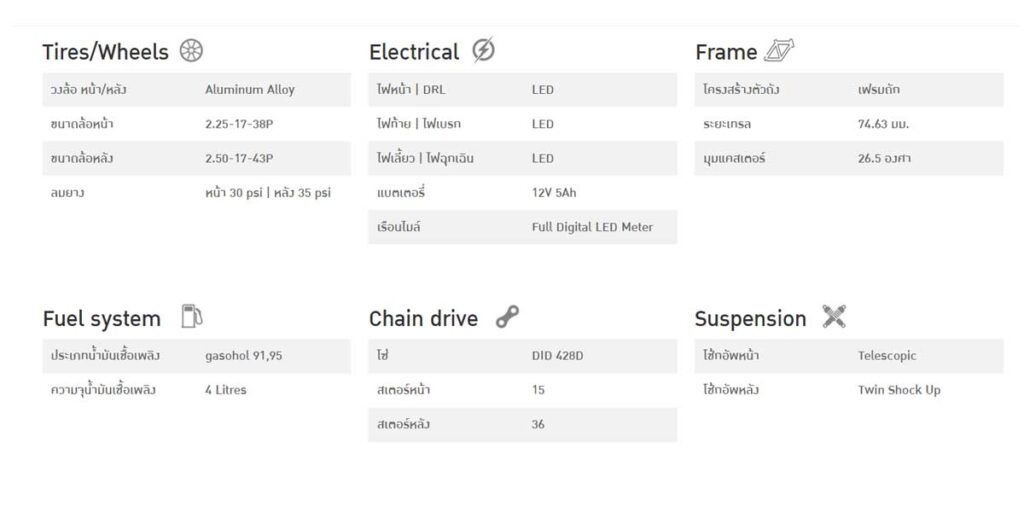Click the frame icon beside Frame heading
Screen dimensions: 1024x512
coord(779,50)
